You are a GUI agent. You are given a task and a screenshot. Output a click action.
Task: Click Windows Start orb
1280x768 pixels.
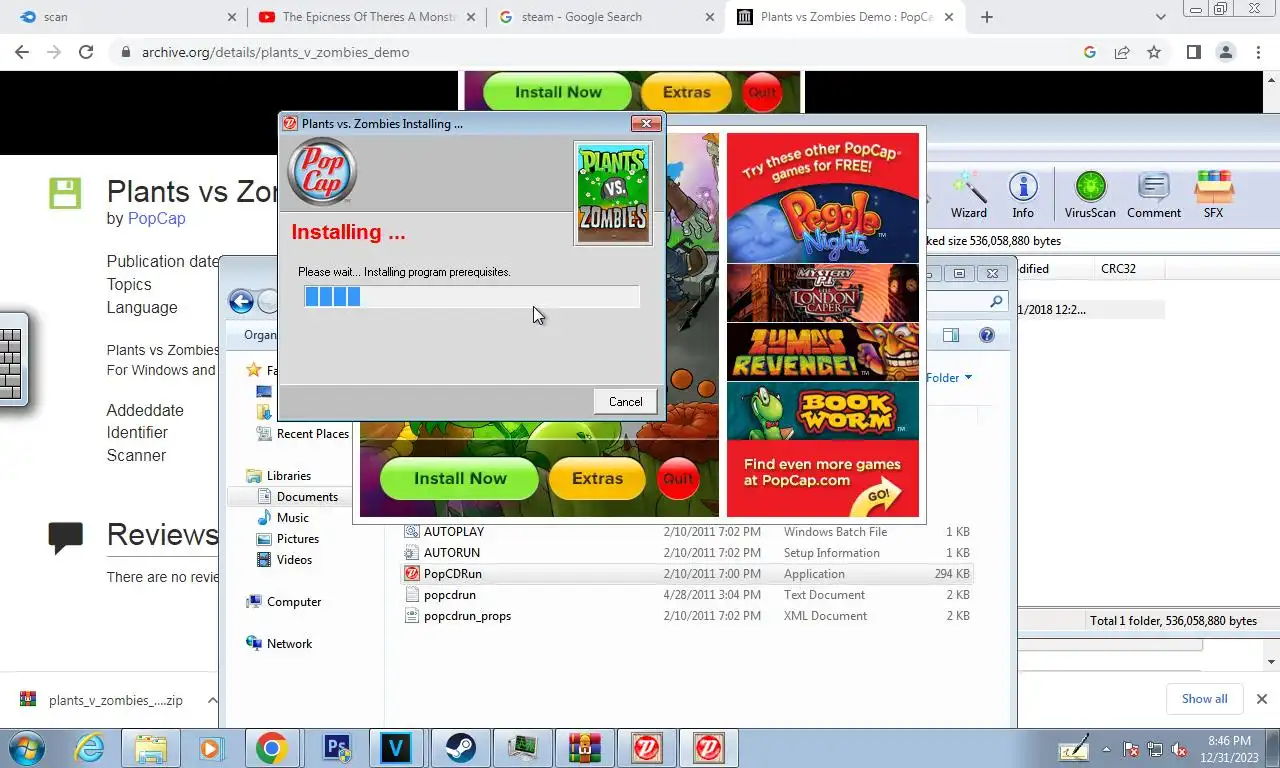pyautogui.click(x=27, y=748)
